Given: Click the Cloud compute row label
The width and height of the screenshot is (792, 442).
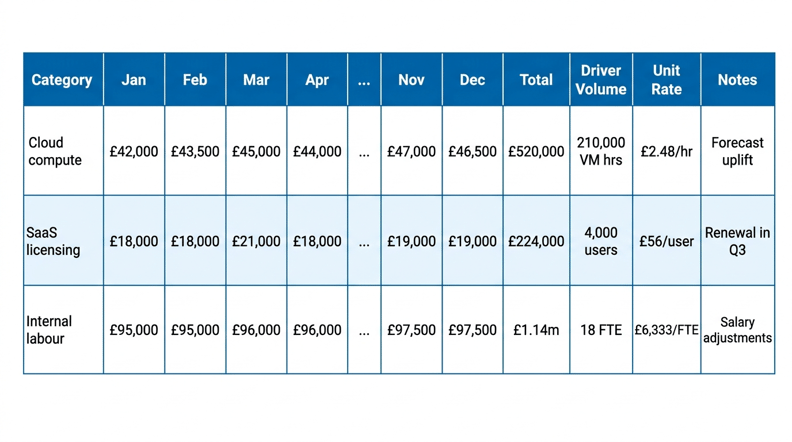Looking at the screenshot, I should [x=56, y=152].
